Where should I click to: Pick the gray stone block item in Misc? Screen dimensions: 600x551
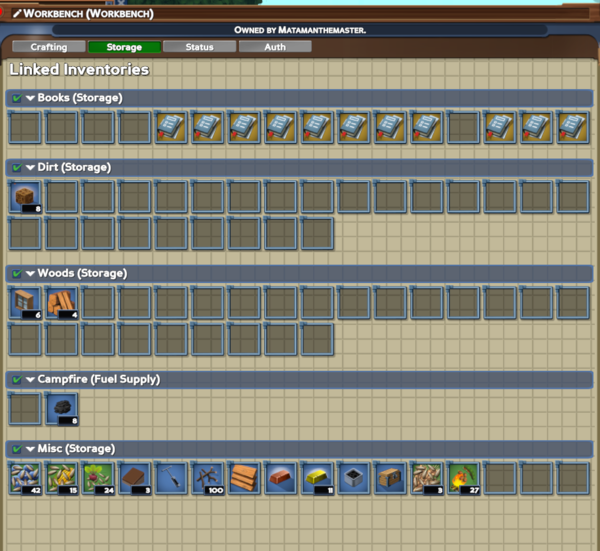pos(354,478)
